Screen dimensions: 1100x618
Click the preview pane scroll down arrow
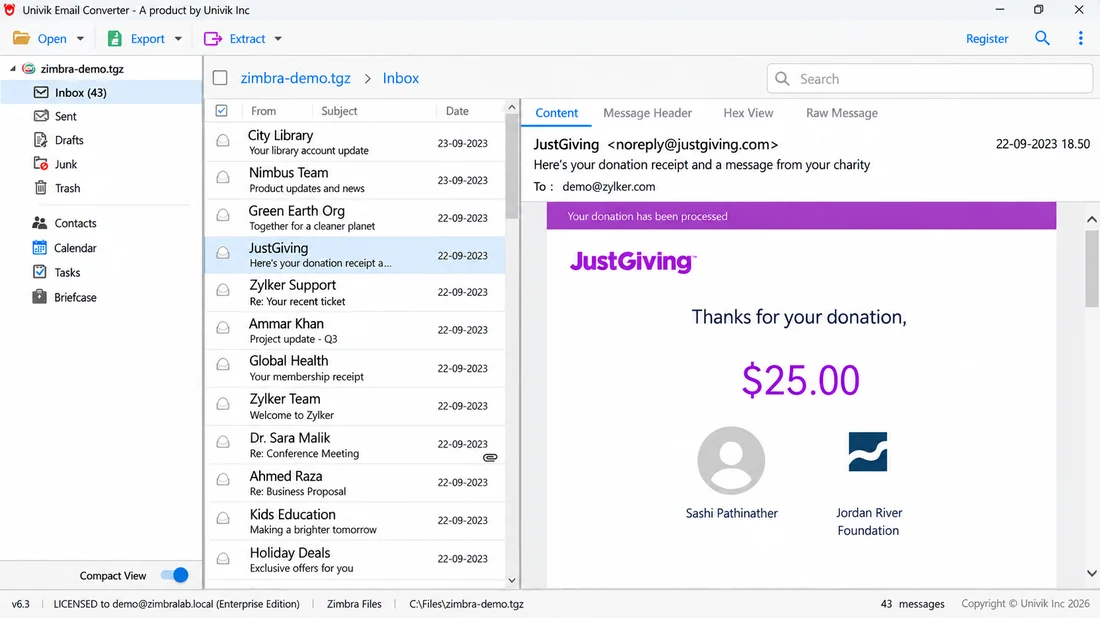point(1092,573)
